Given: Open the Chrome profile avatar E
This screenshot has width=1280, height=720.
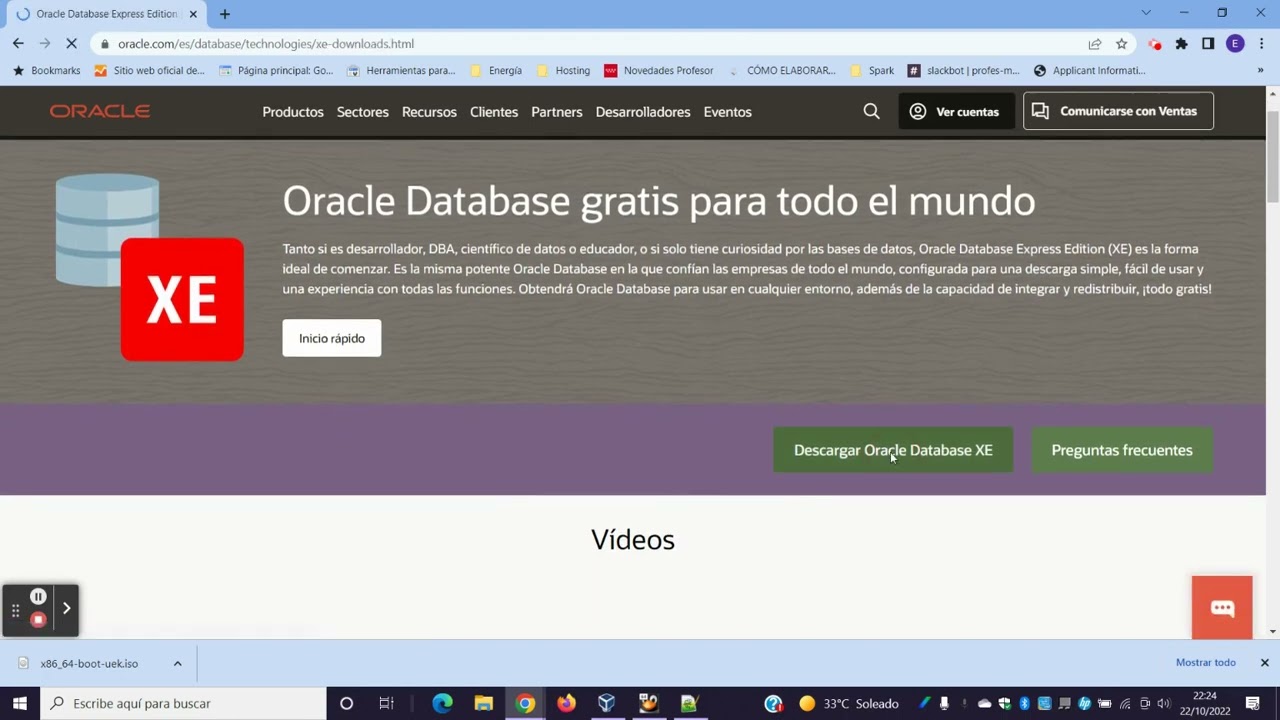Looking at the screenshot, I should [1235, 44].
